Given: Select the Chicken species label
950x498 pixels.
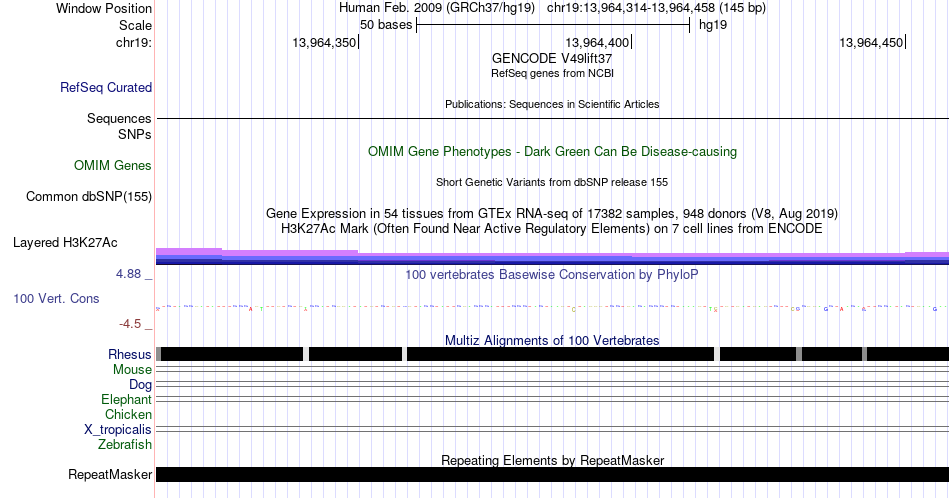Looking at the screenshot, I should pyautogui.click(x=128, y=414).
